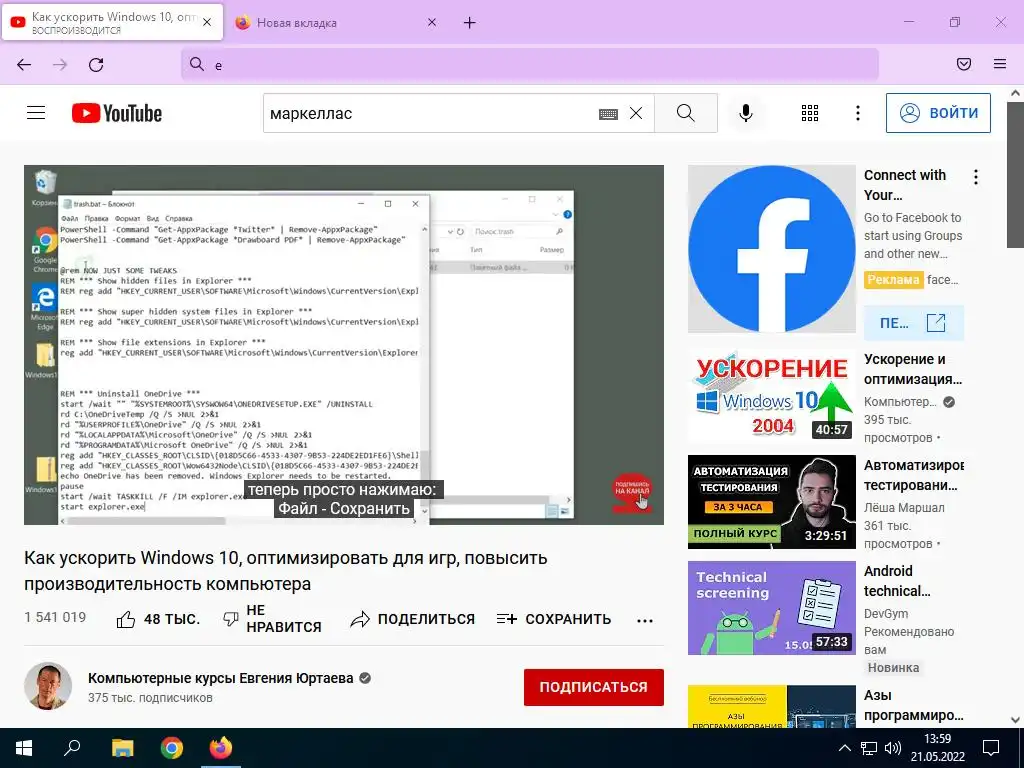Click the Firefox address bar
The image size is (1024, 768).
[x=530, y=64]
